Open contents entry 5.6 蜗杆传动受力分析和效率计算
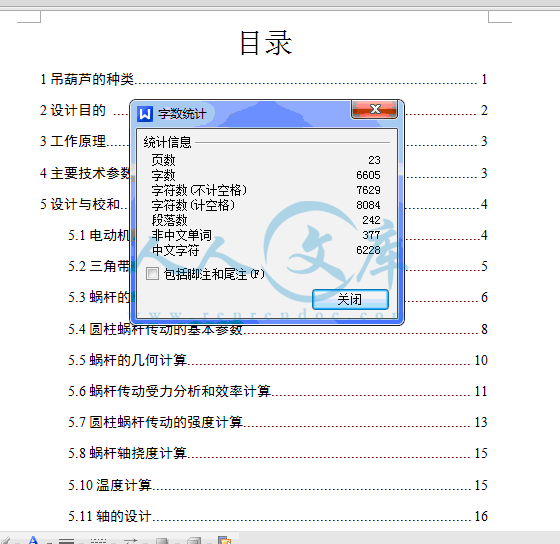This screenshot has height=544, width=560. click(278, 391)
